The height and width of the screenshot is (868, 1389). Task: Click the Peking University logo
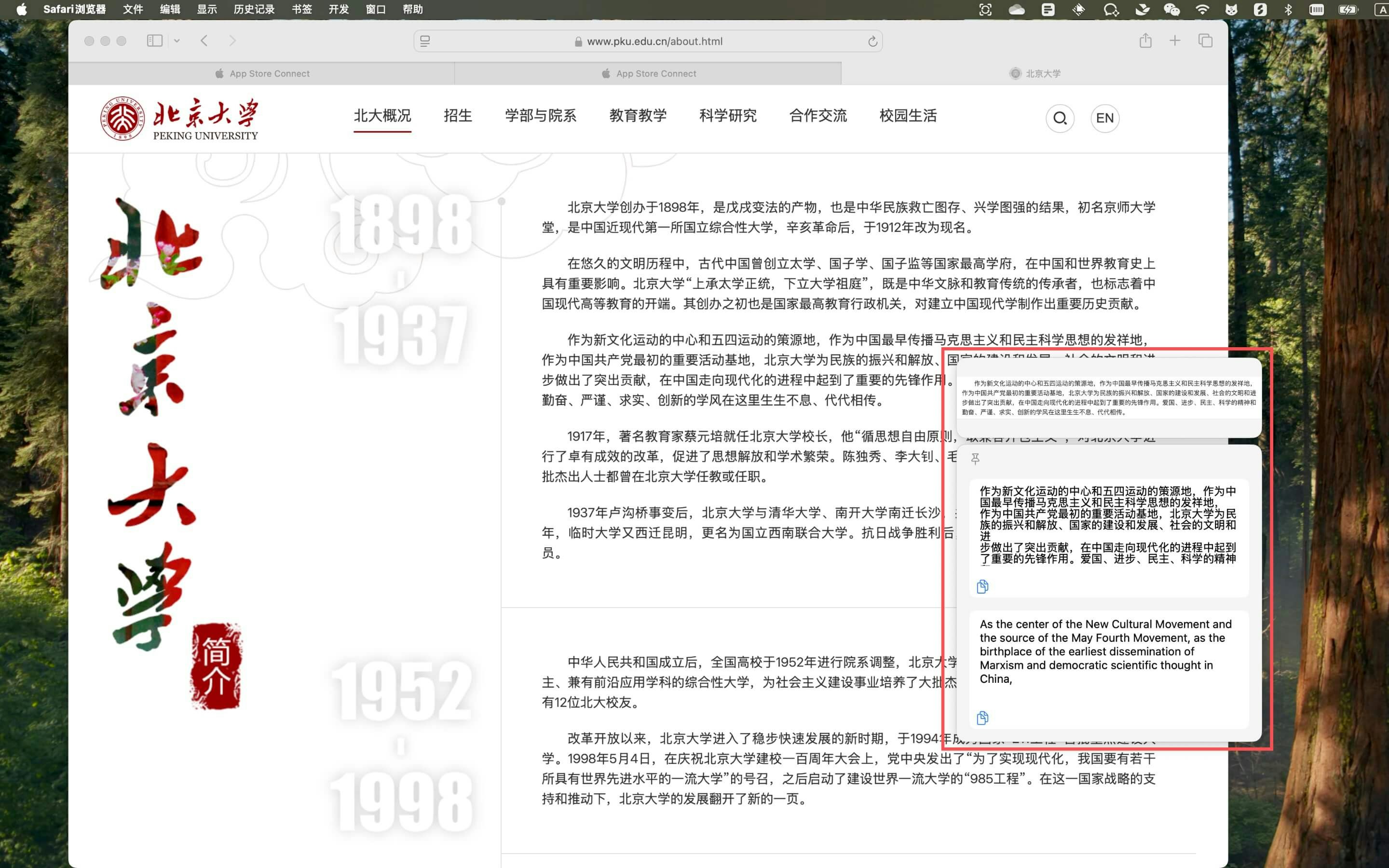coord(179,118)
